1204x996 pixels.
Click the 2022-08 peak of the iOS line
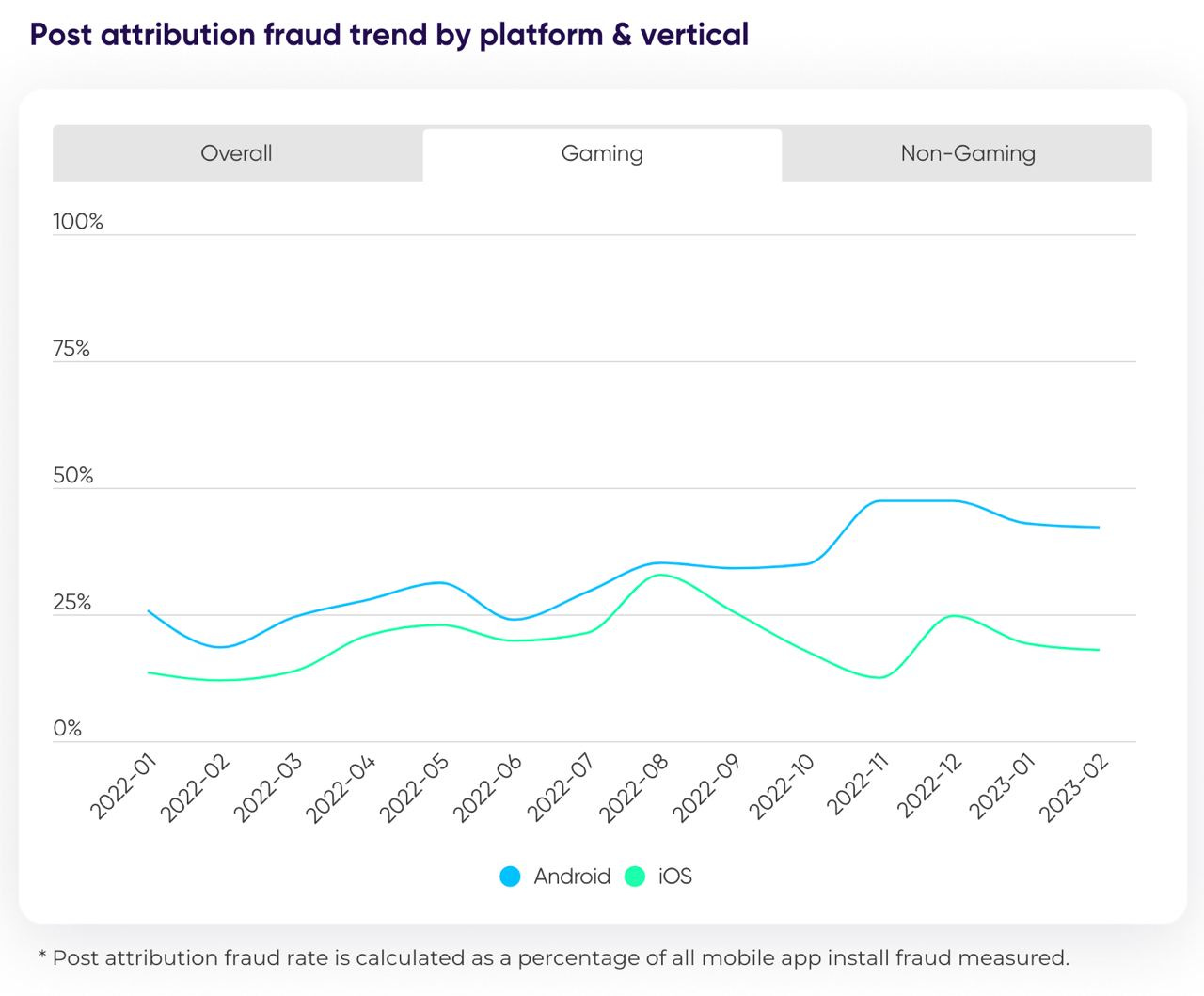(661, 575)
